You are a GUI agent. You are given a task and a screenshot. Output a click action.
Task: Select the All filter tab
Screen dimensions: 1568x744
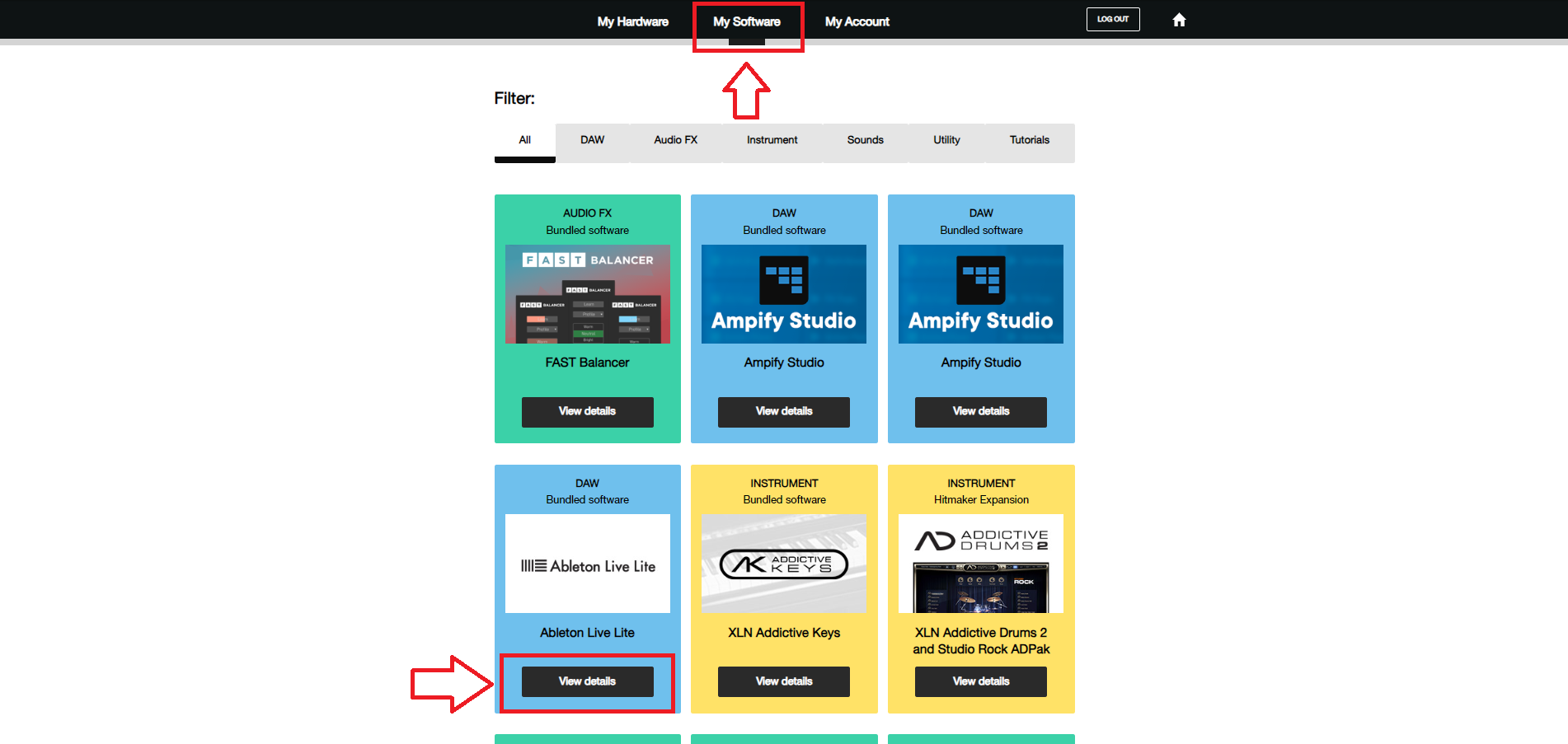coord(525,141)
